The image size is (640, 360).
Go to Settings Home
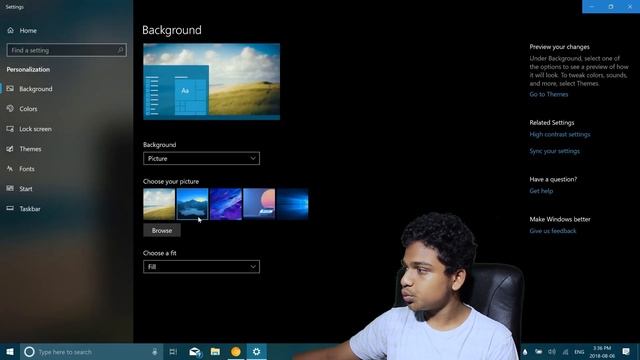[28, 30]
